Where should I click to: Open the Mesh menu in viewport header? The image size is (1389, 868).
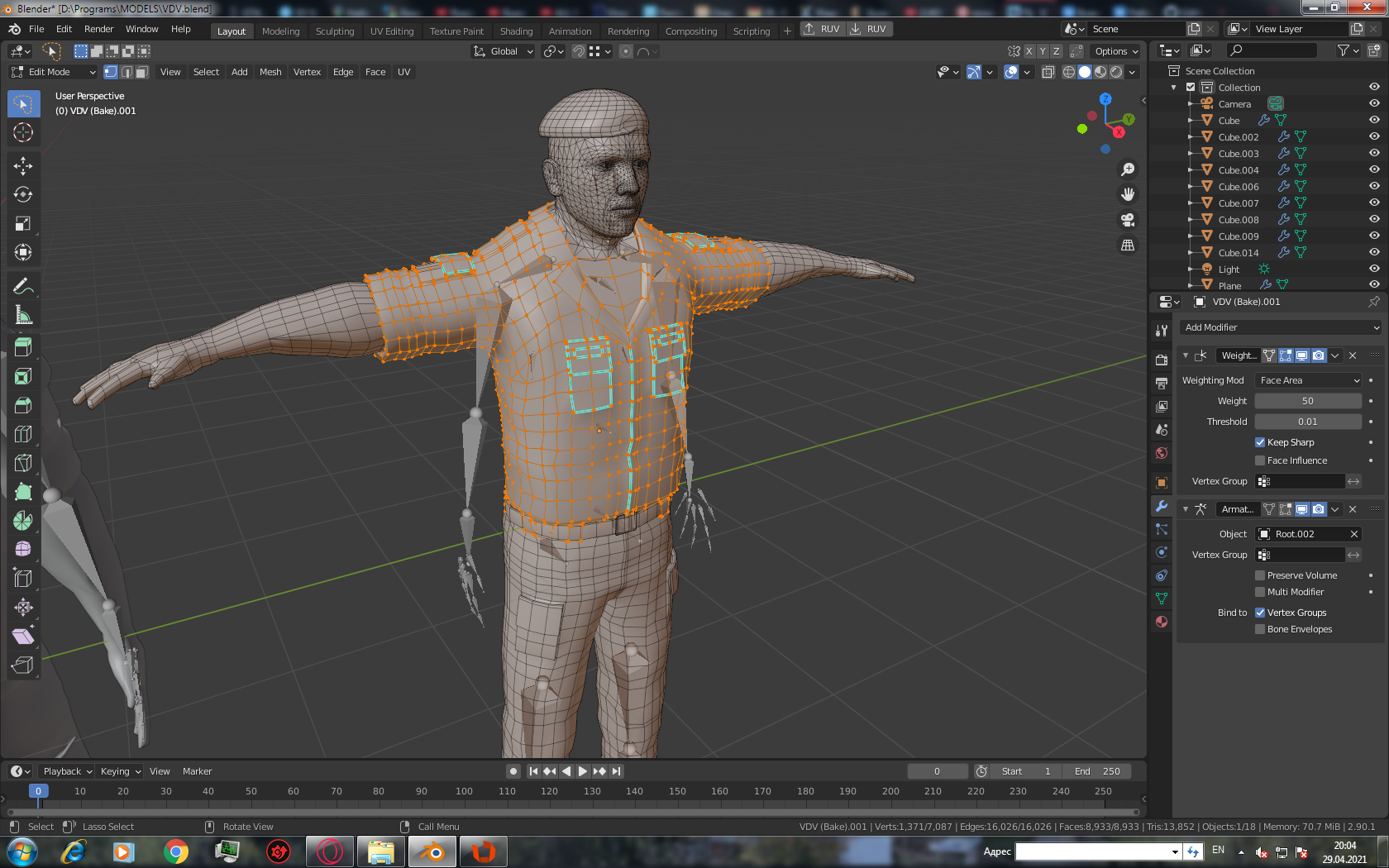pos(270,72)
